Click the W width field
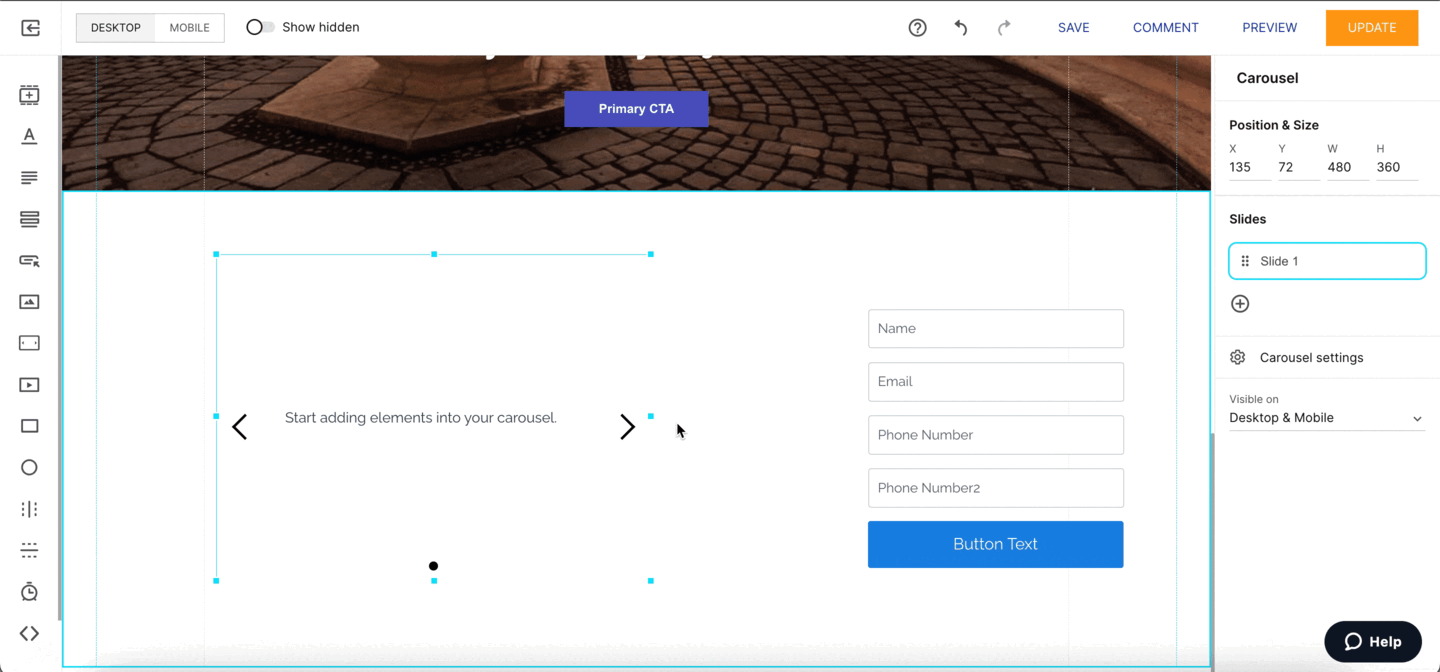The width and height of the screenshot is (1440, 672). coord(1347,167)
